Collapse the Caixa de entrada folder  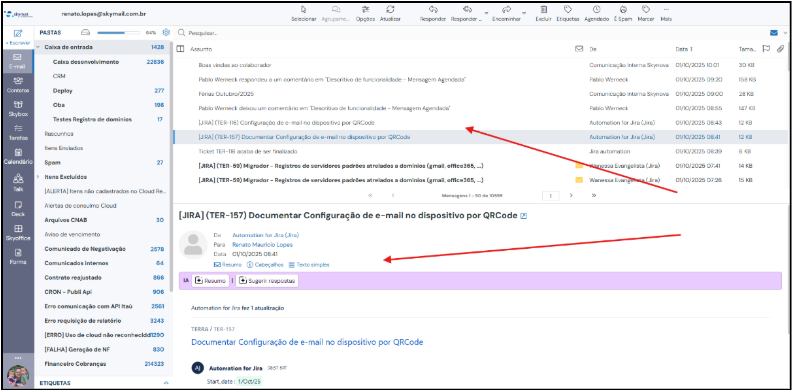tap(39, 47)
